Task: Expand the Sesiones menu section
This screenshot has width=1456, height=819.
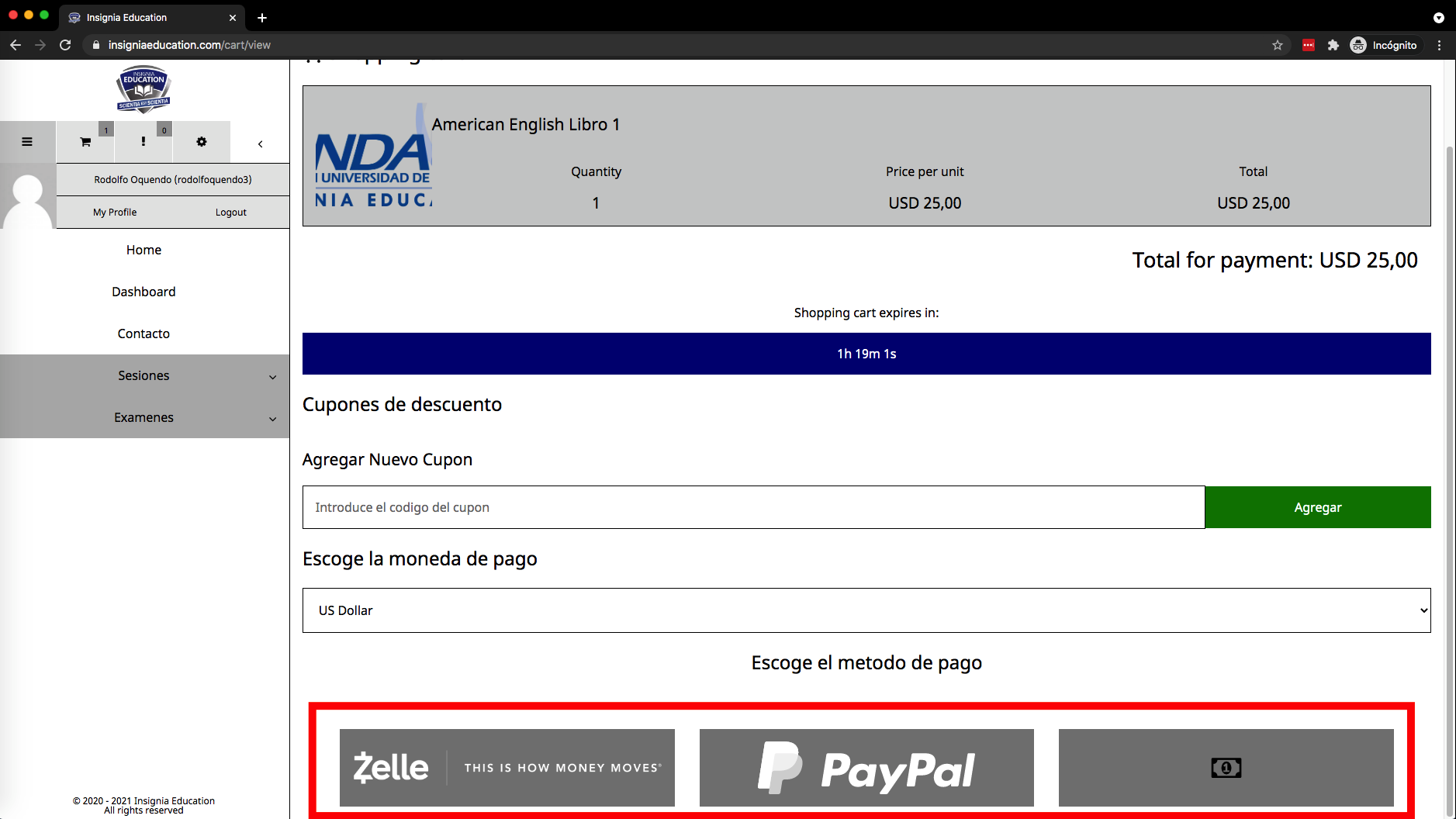Action: coord(144,375)
